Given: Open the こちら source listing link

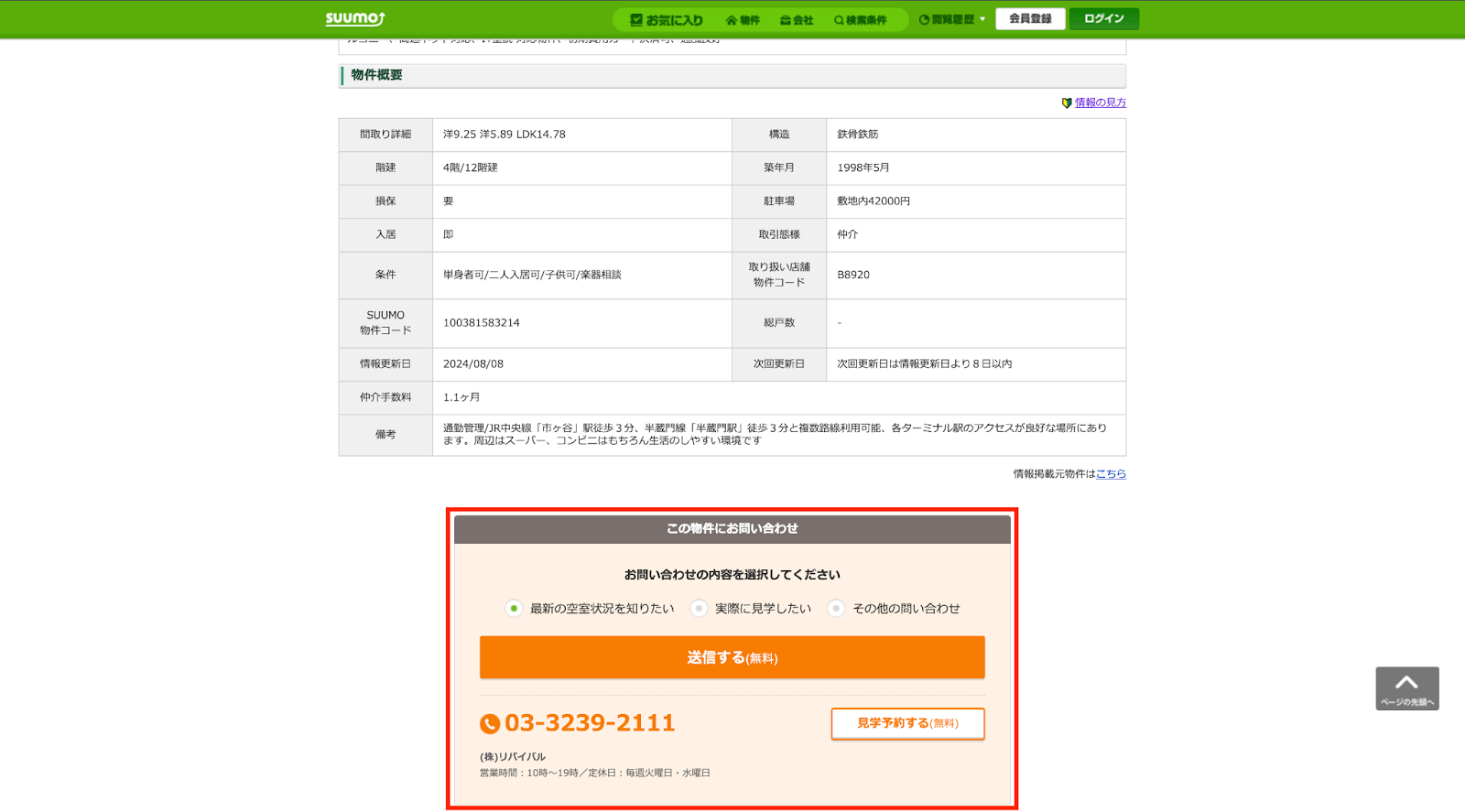Looking at the screenshot, I should tap(1111, 473).
